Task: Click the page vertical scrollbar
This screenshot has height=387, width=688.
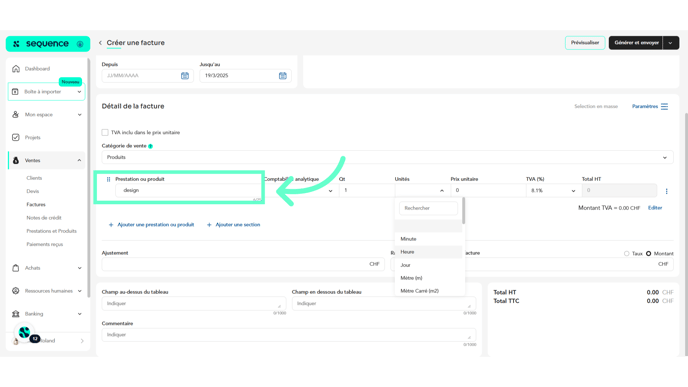Action: pos(686,235)
